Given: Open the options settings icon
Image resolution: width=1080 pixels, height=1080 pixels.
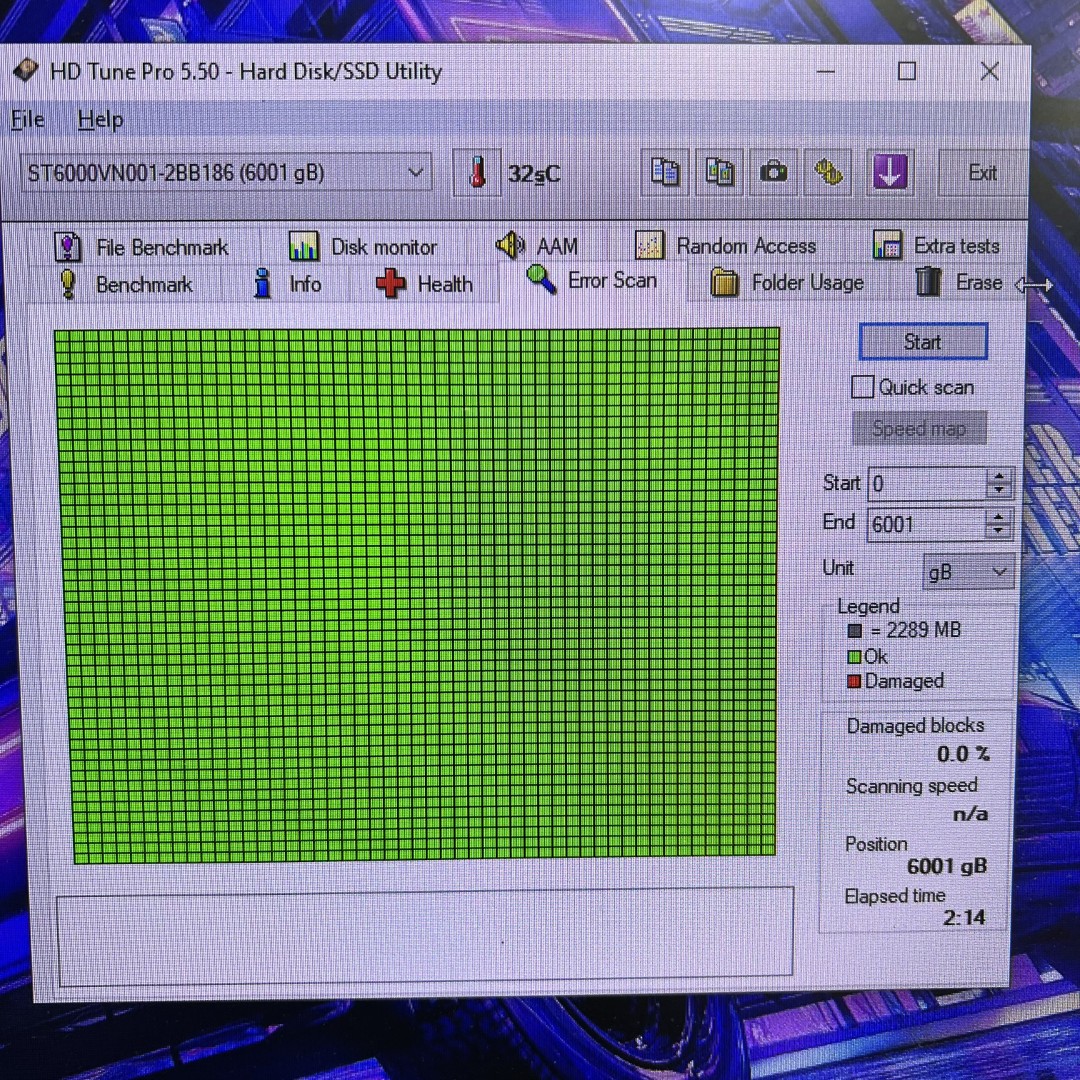Looking at the screenshot, I should (x=828, y=172).
